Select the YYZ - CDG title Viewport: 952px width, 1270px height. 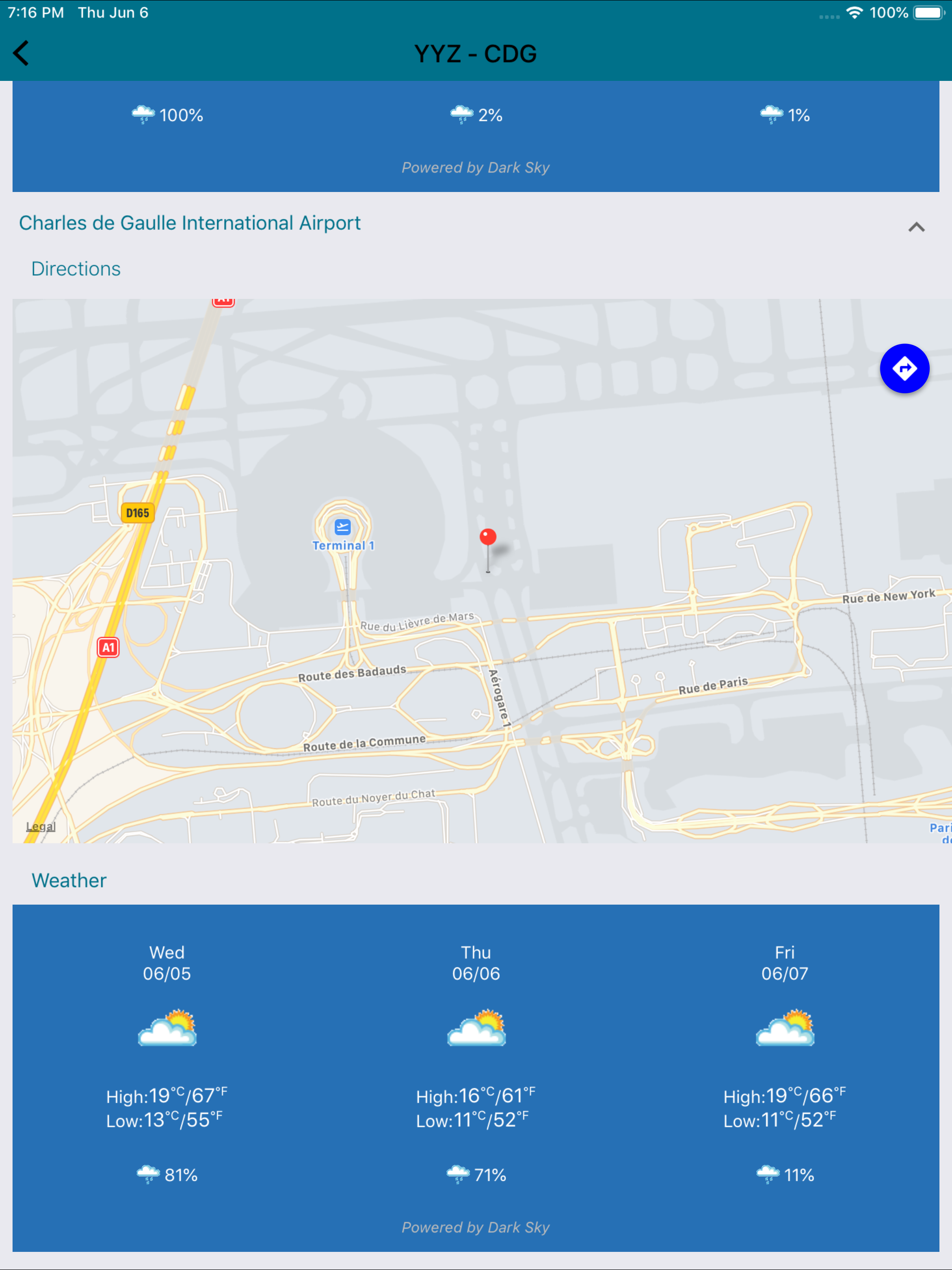click(476, 54)
